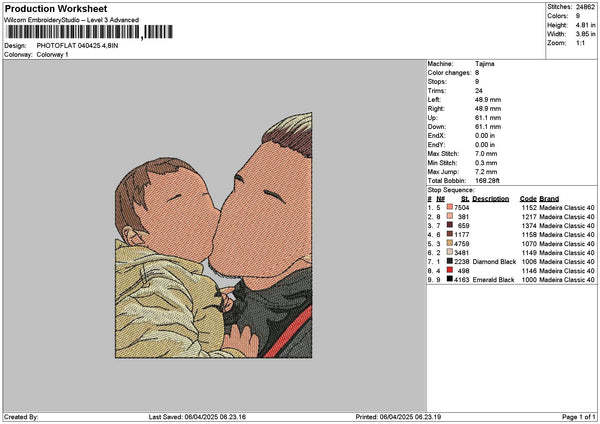Click the salmon swatch for stop 1
Screen dimensions: 600x424
pyautogui.click(x=450, y=207)
